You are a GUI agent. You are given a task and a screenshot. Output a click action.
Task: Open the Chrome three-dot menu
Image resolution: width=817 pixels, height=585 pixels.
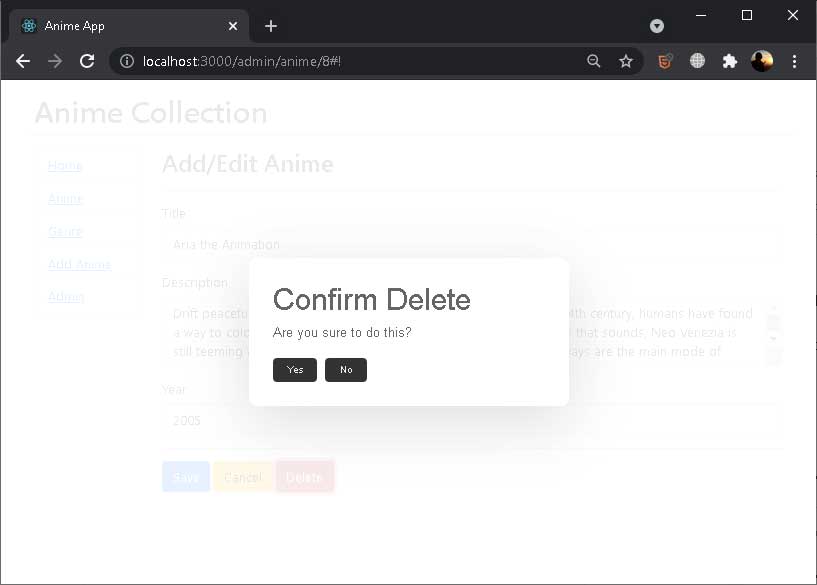point(794,61)
